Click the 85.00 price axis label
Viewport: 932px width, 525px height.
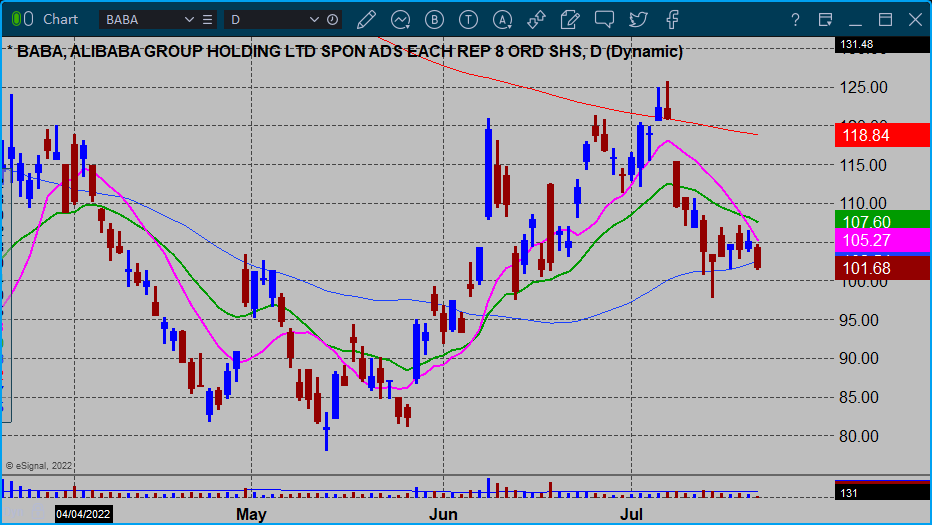tap(859, 397)
